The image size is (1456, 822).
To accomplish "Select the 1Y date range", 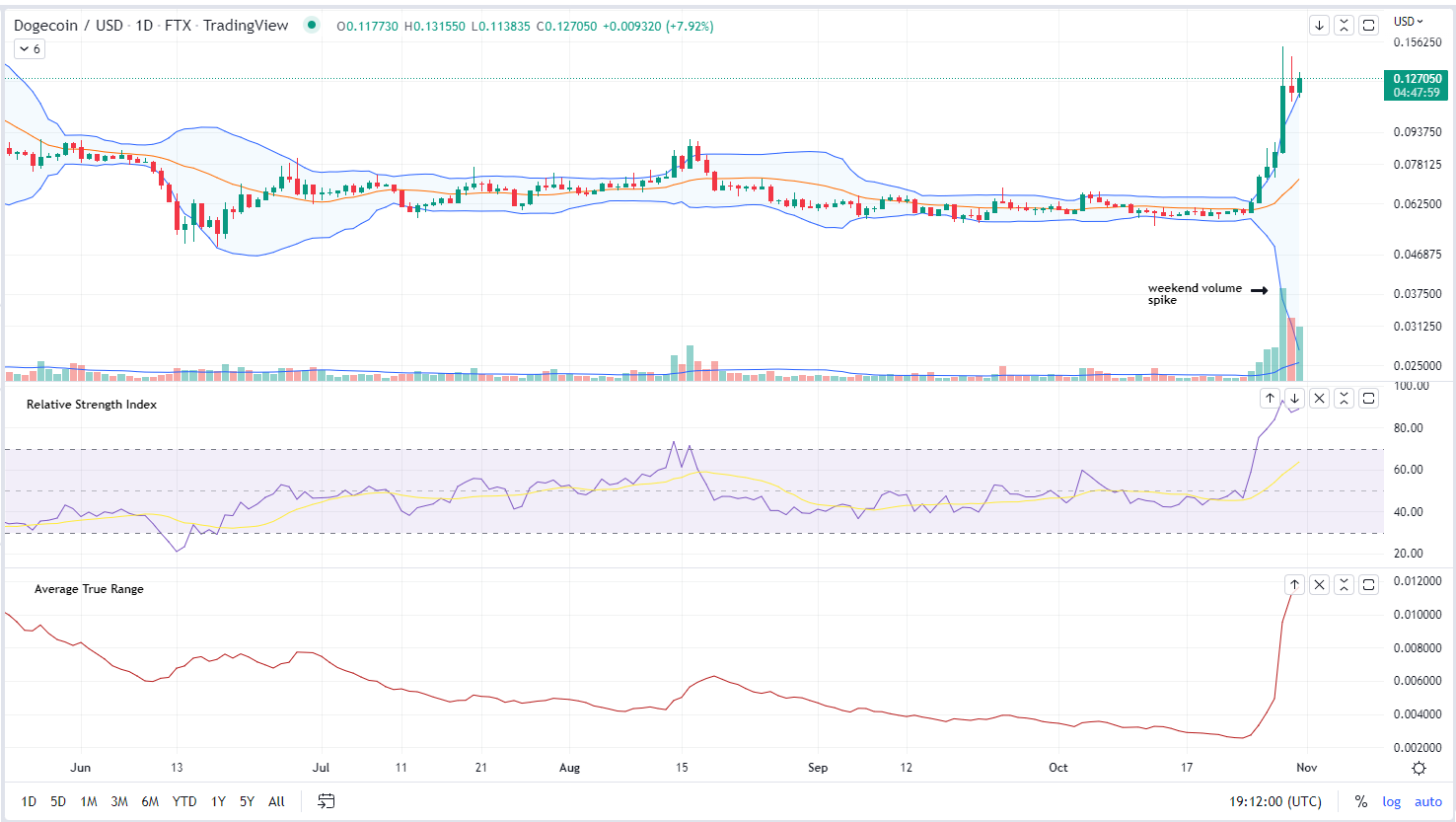I will (x=218, y=801).
